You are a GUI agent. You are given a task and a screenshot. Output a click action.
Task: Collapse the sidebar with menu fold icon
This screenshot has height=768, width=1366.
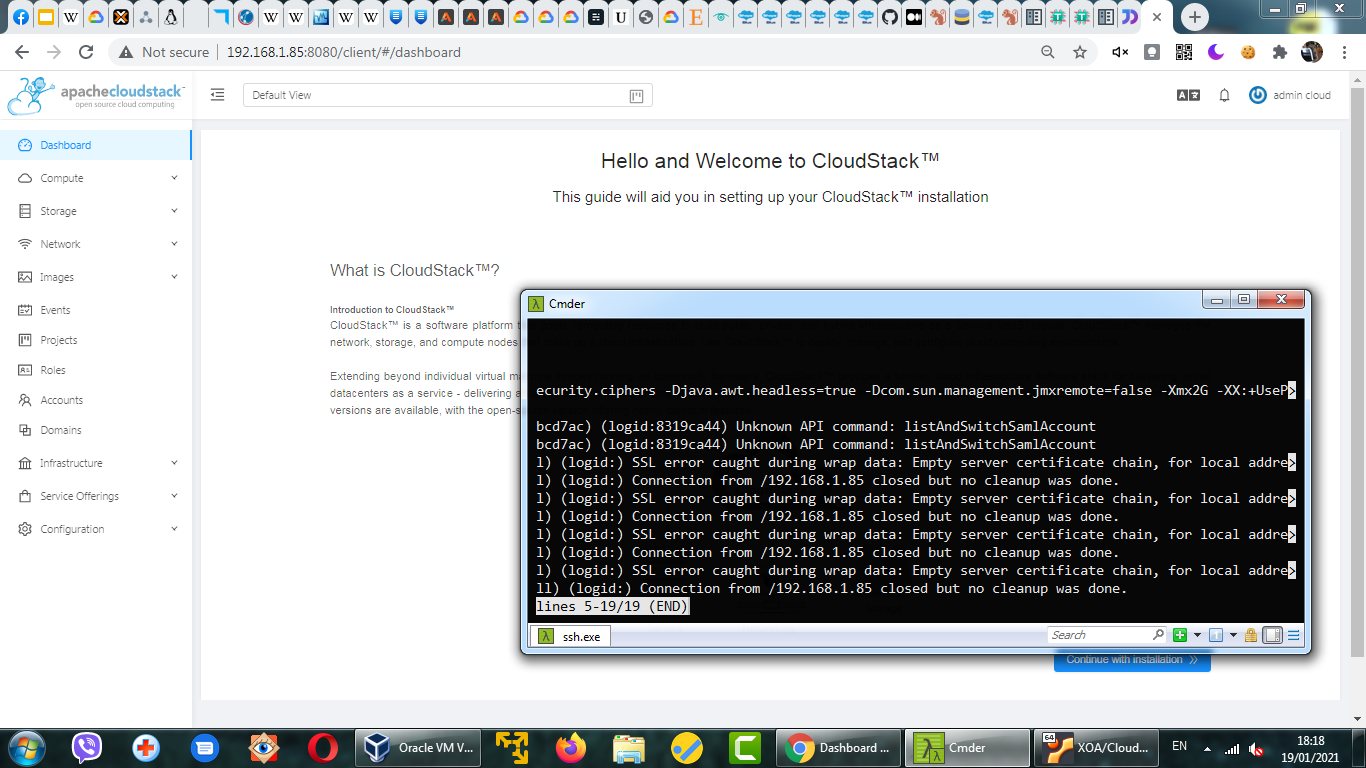[217, 95]
